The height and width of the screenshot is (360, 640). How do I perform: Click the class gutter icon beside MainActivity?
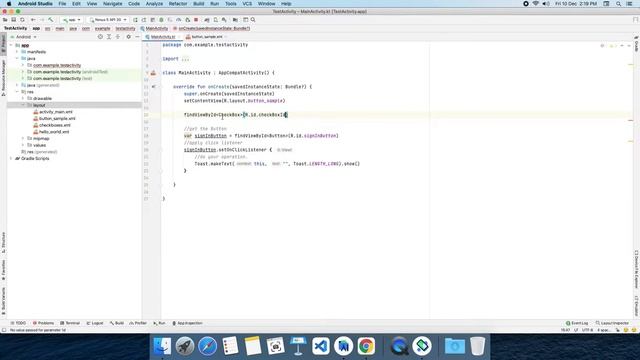click(153, 73)
